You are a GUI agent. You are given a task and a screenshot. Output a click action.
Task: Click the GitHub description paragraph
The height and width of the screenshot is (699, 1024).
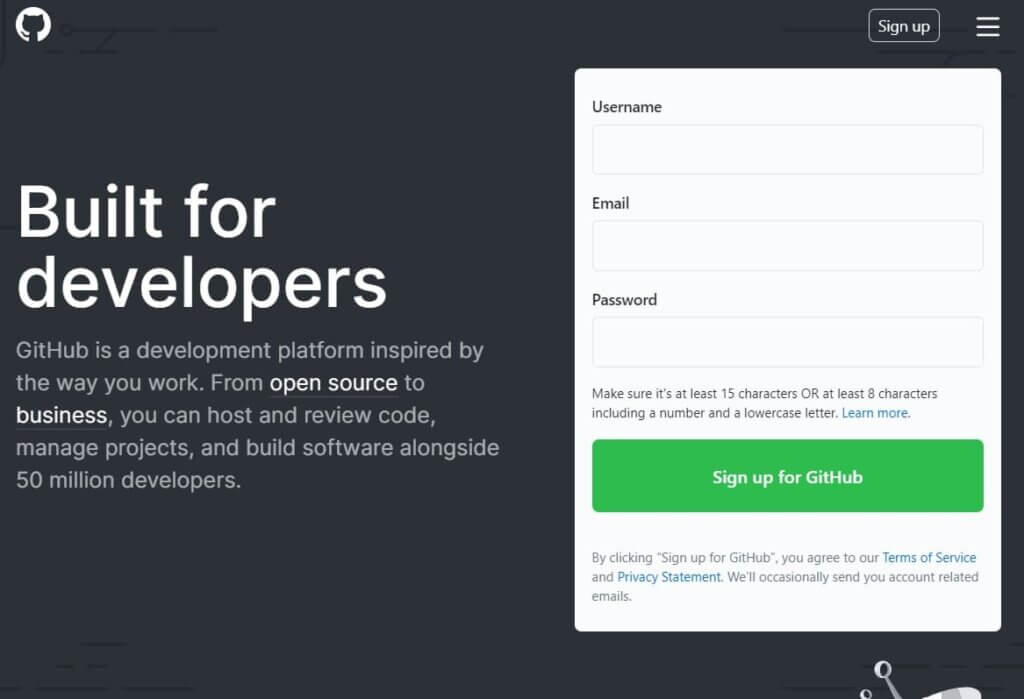coord(257,415)
